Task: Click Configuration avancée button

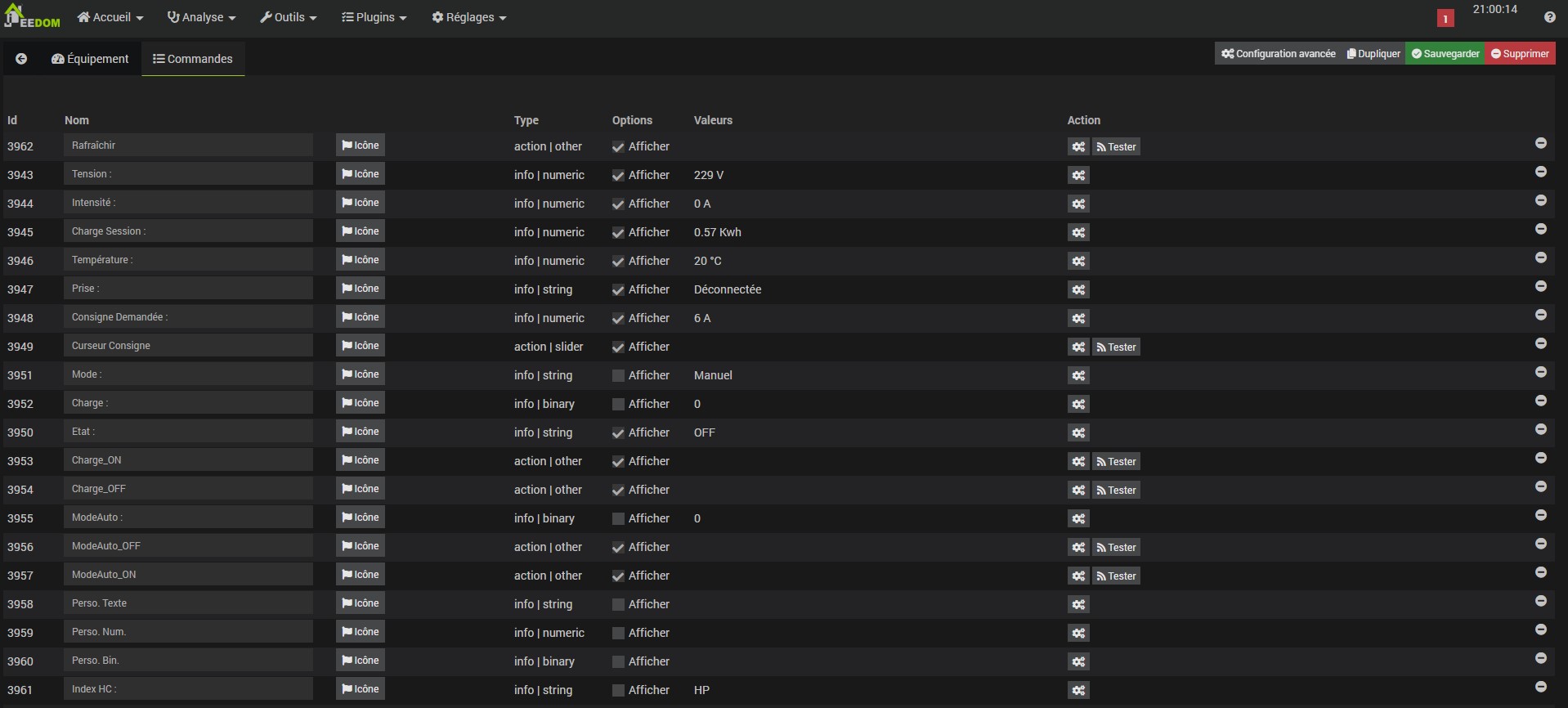Action: point(1279,54)
